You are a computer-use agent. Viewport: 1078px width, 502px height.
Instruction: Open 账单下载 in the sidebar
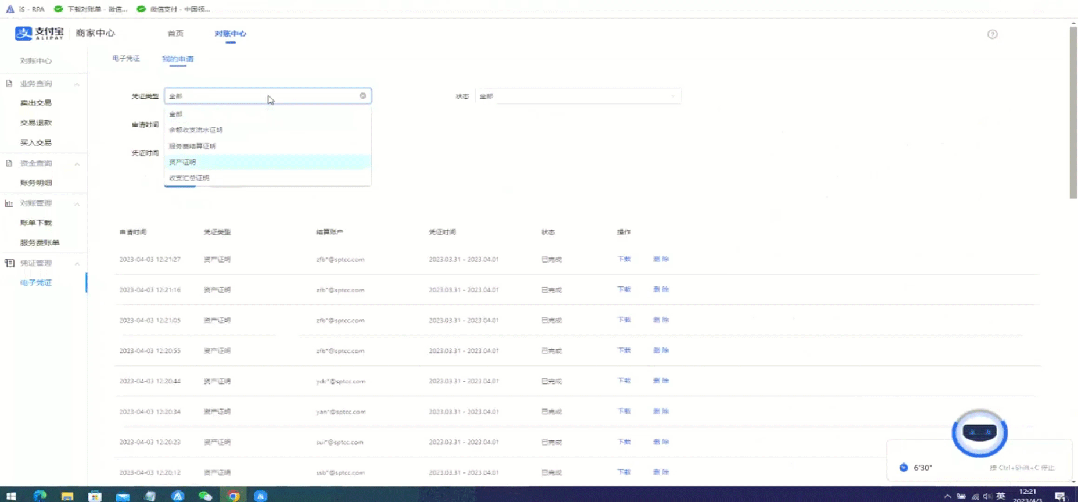(x=36, y=223)
